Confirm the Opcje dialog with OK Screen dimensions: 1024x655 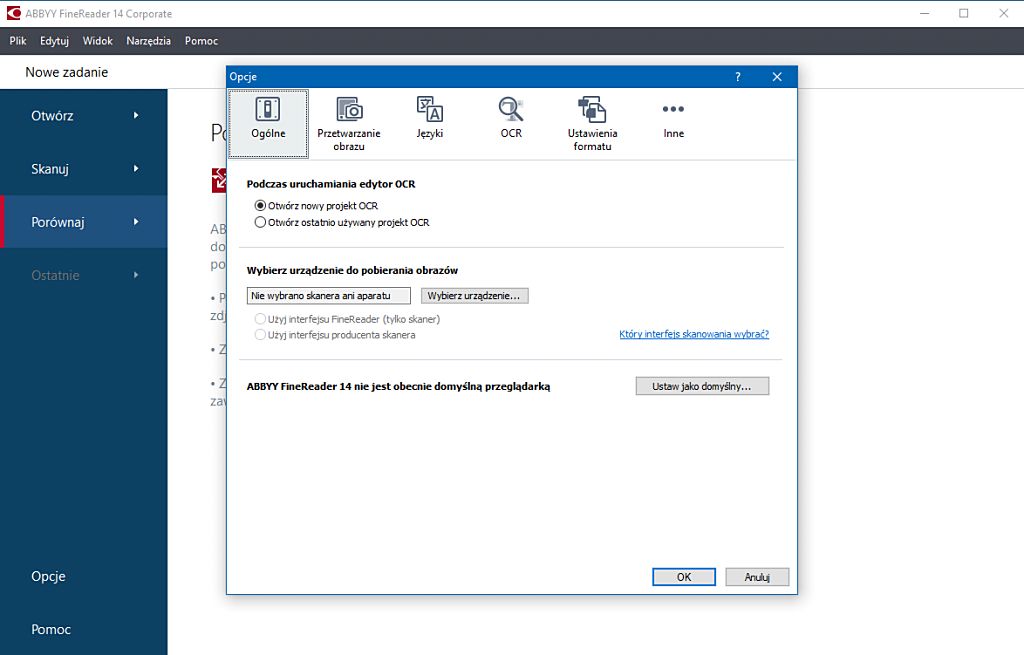(684, 577)
